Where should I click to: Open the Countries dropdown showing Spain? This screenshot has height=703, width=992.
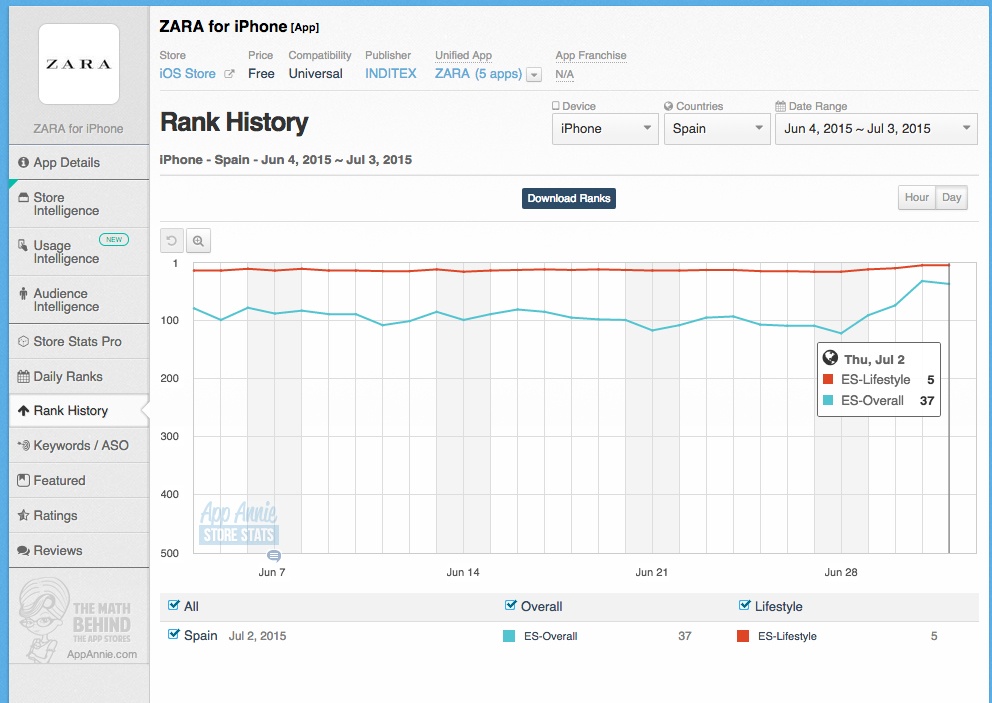click(717, 128)
